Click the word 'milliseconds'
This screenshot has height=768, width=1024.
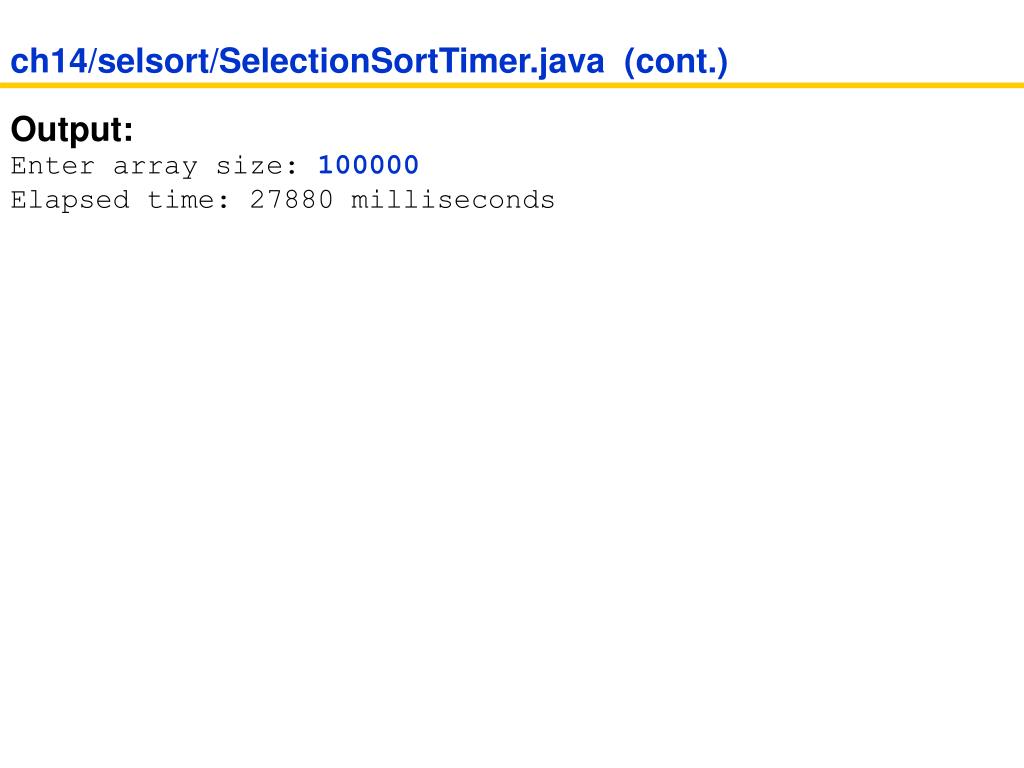click(453, 199)
